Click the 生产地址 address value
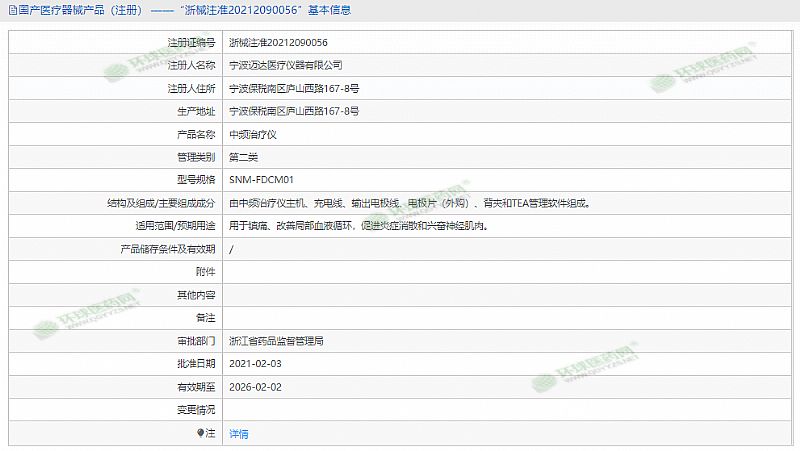This screenshot has width=800, height=451. [x=294, y=111]
